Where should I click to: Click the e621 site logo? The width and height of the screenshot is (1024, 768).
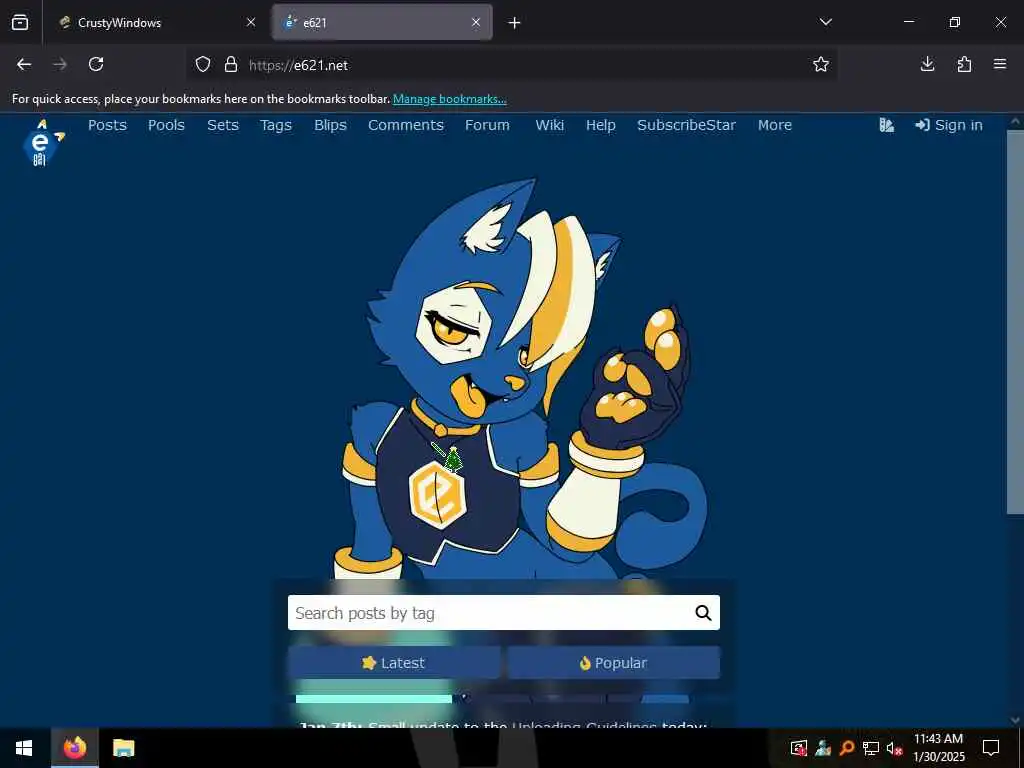42,142
